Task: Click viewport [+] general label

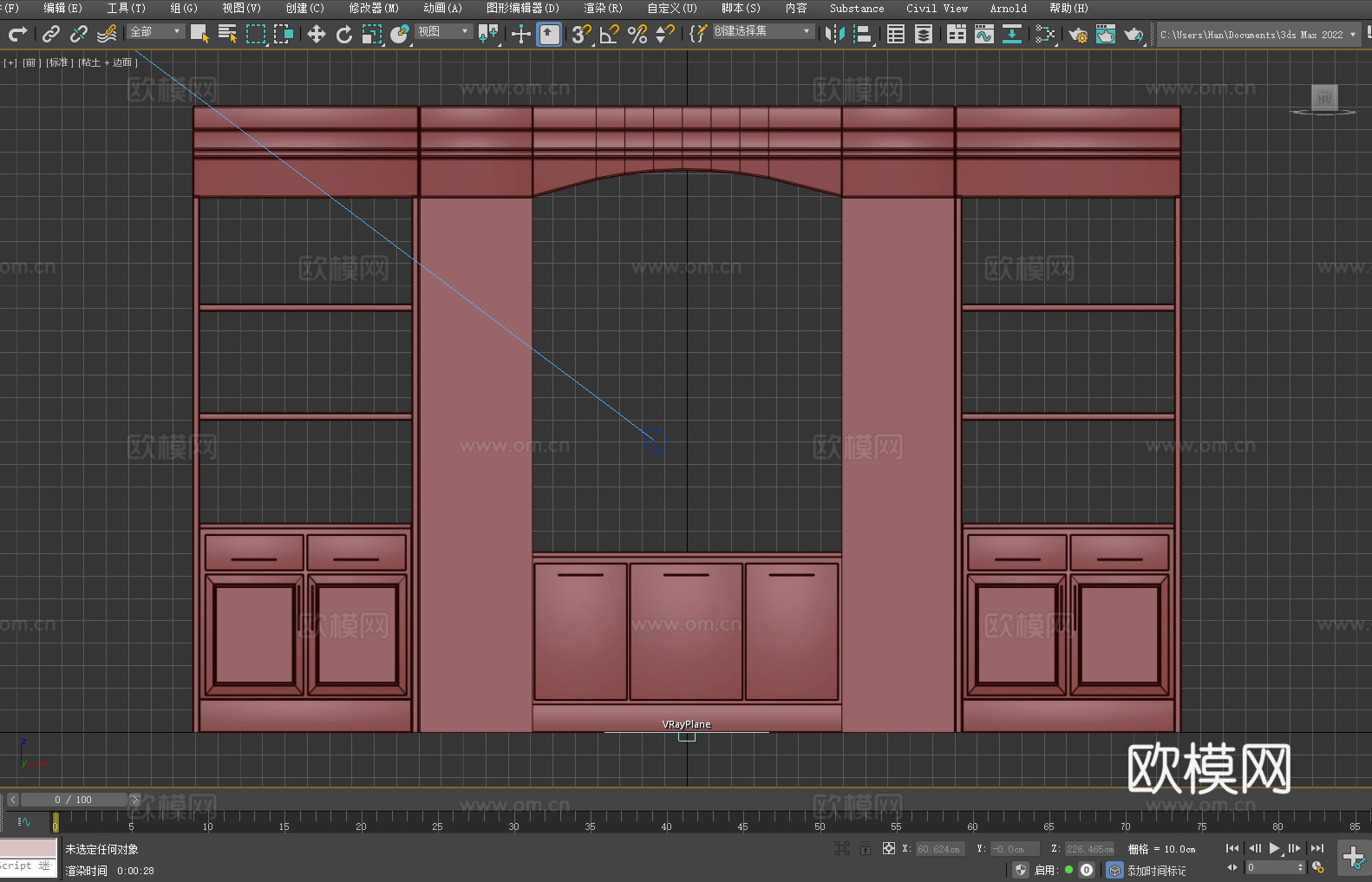Action: tap(10, 62)
